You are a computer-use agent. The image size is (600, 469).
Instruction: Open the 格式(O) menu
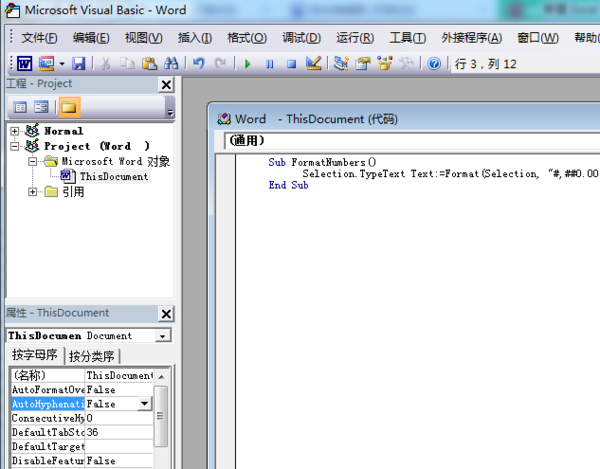[x=247, y=37]
